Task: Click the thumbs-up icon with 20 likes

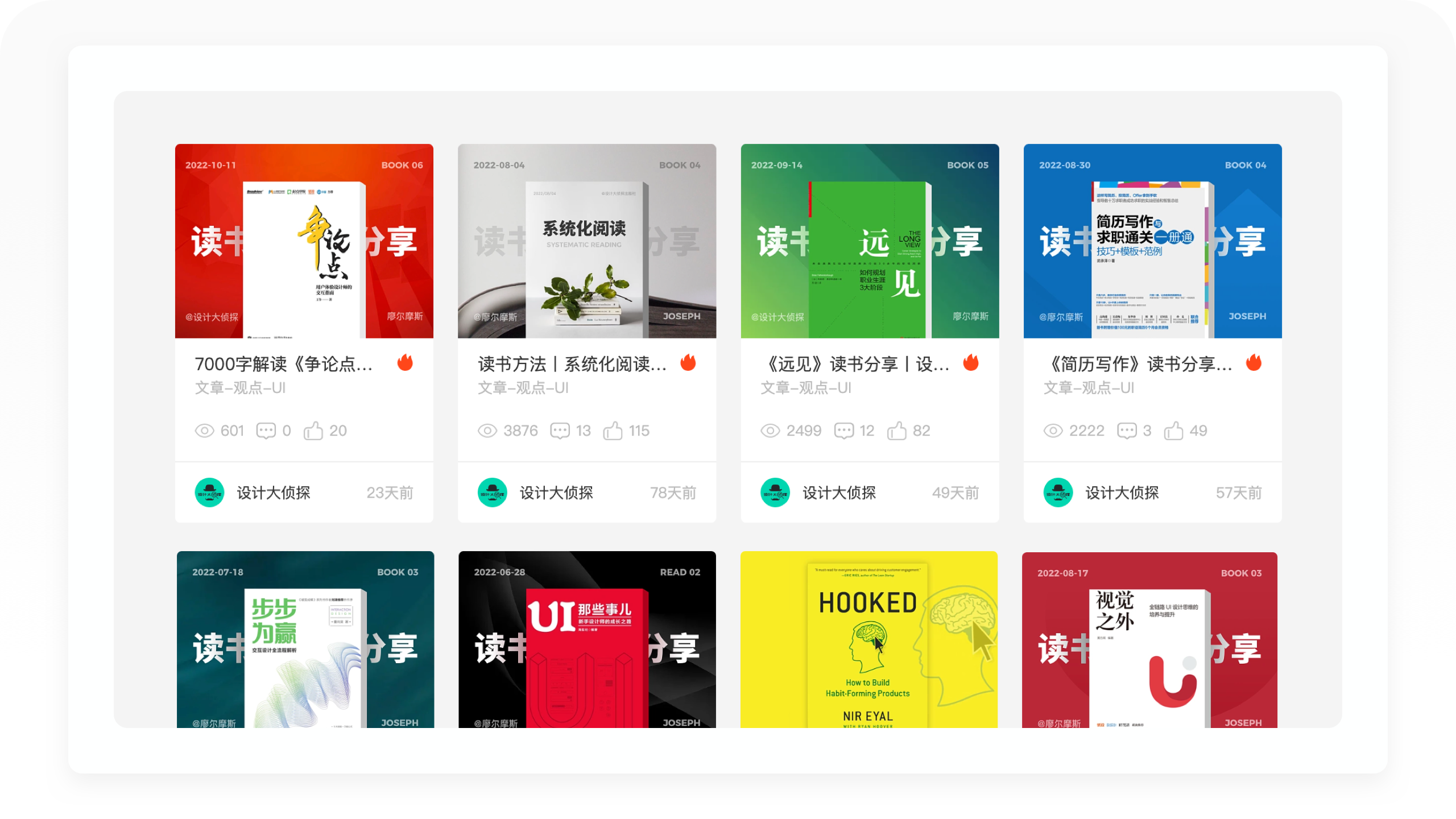Action: pyautogui.click(x=313, y=431)
